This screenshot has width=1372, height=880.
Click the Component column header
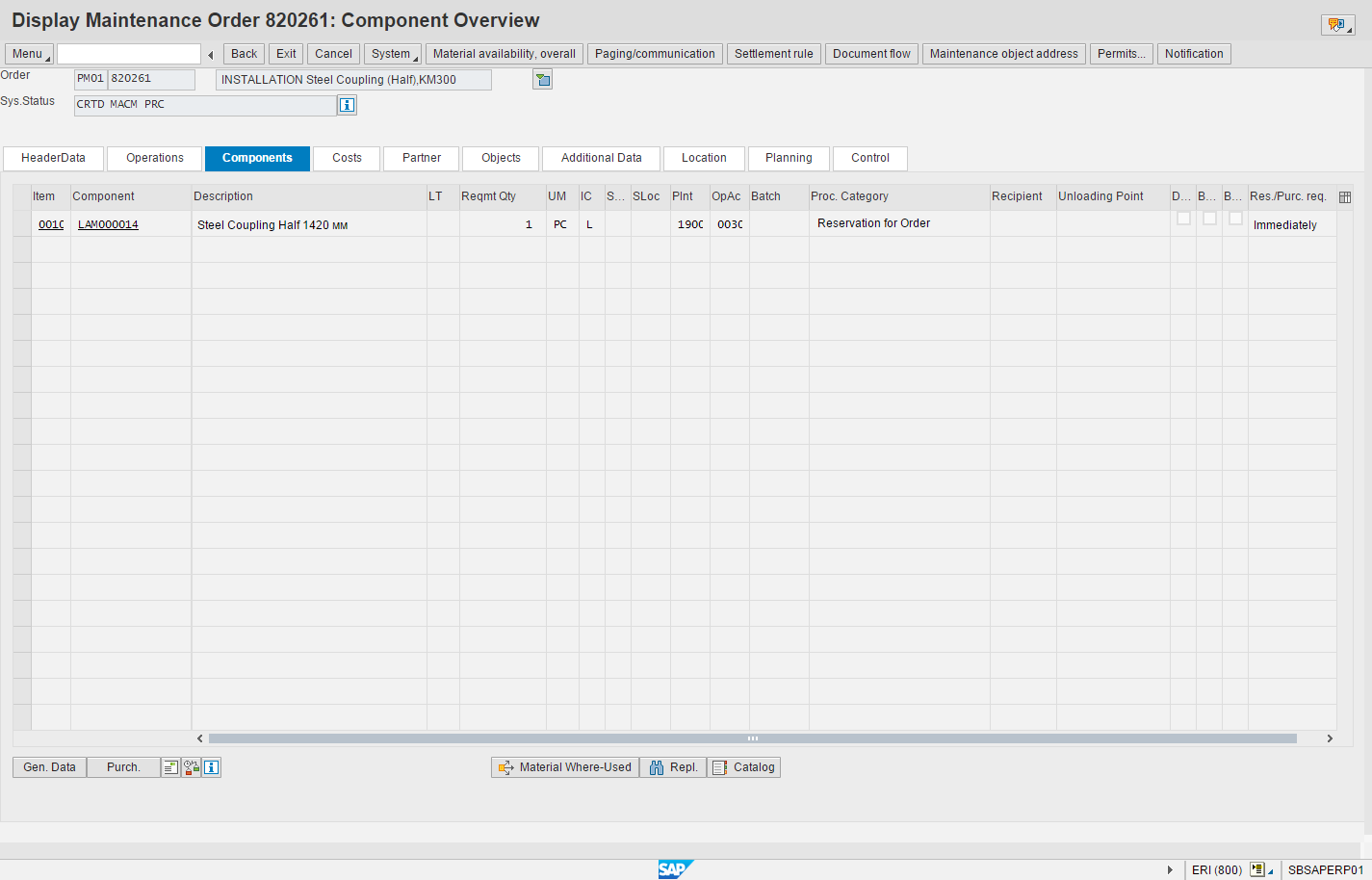point(131,196)
